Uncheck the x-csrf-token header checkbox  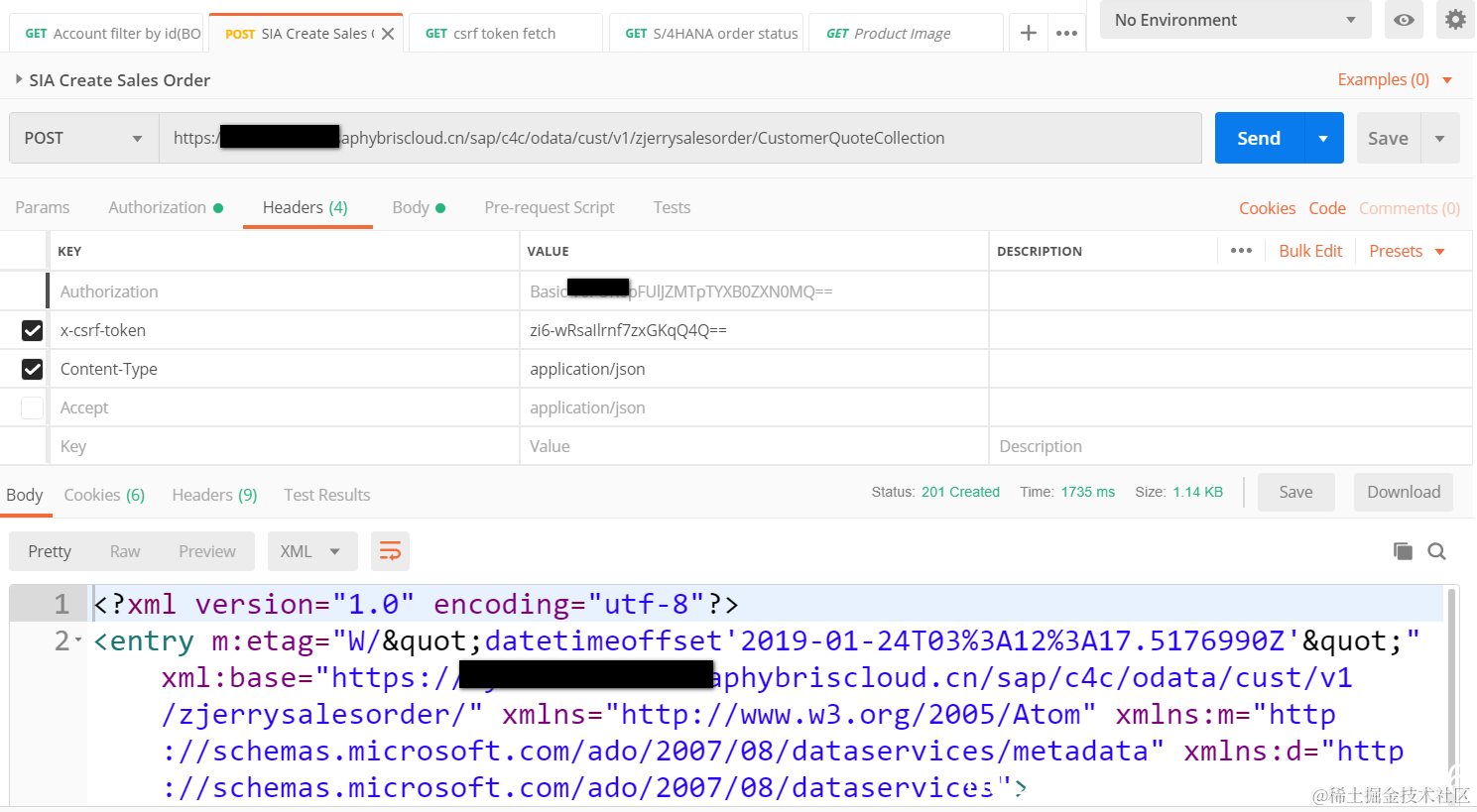[x=32, y=330]
